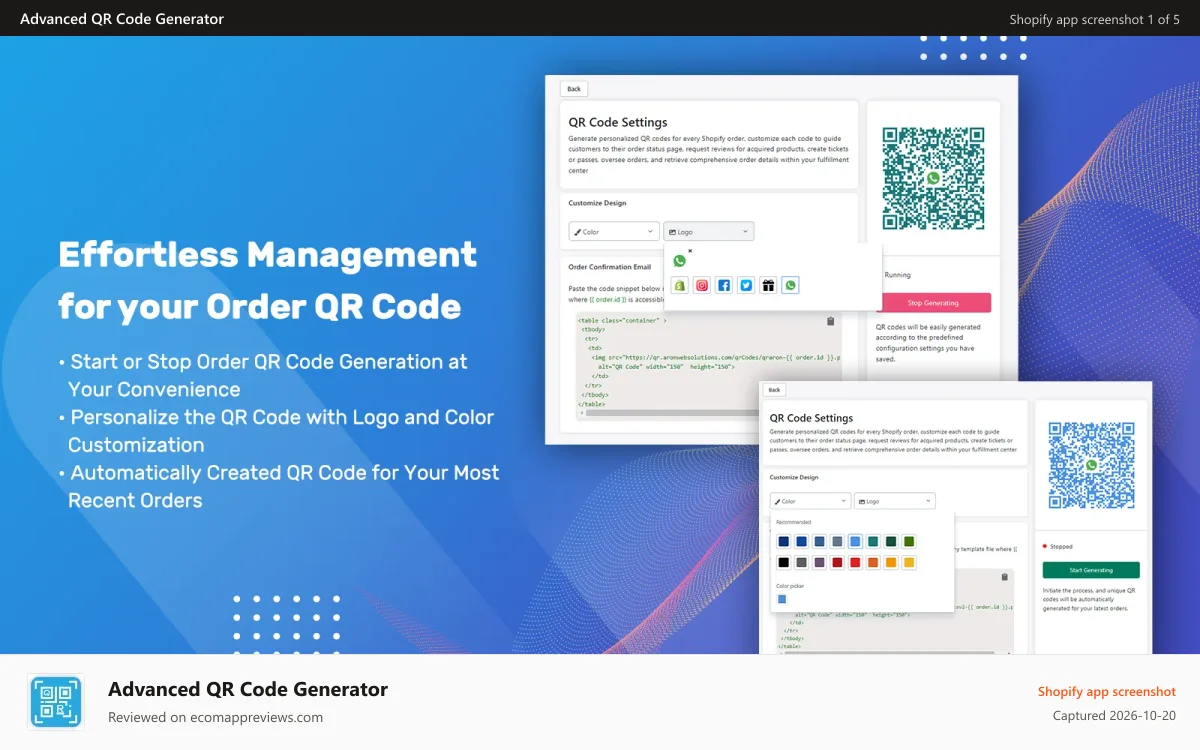Choose the Facebook logo option
Image resolution: width=1200 pixels, height=750 pixels.
724,285
